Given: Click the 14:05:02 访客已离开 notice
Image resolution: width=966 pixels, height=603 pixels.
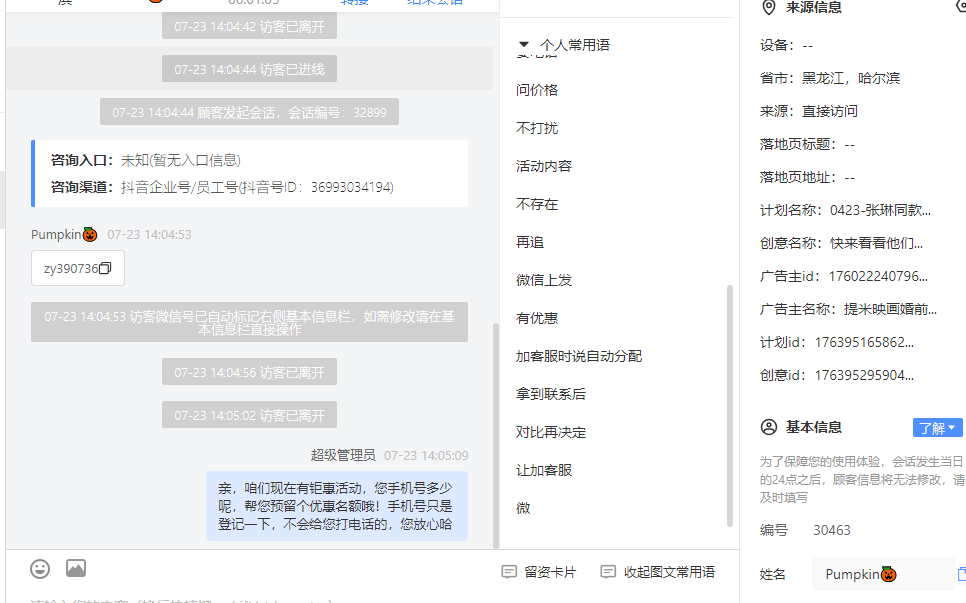Looking at the screenshot, I should click(x=250, y=415).
